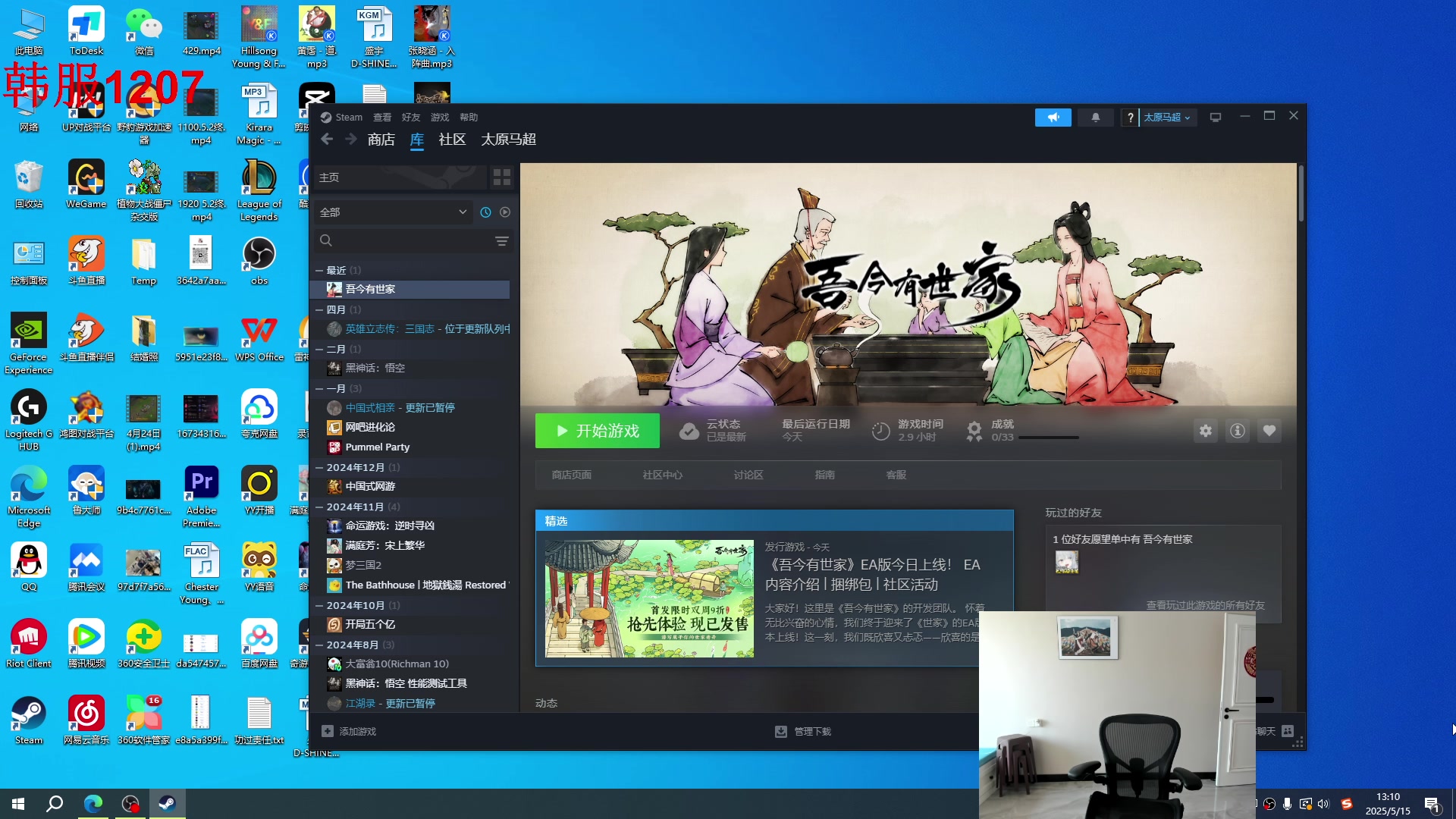Open the 社区中心 link
Viewport: 1456px width, 819px height.
[x=662, y=475]
